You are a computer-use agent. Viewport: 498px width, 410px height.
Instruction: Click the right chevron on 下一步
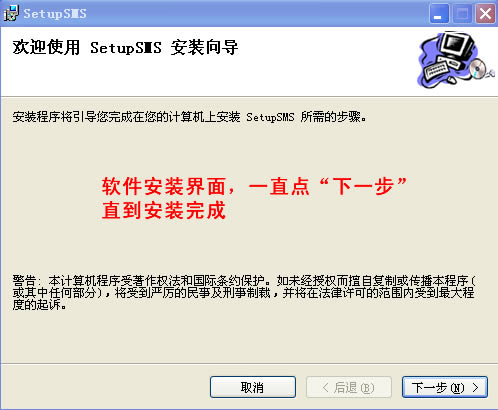pos(475,387)
